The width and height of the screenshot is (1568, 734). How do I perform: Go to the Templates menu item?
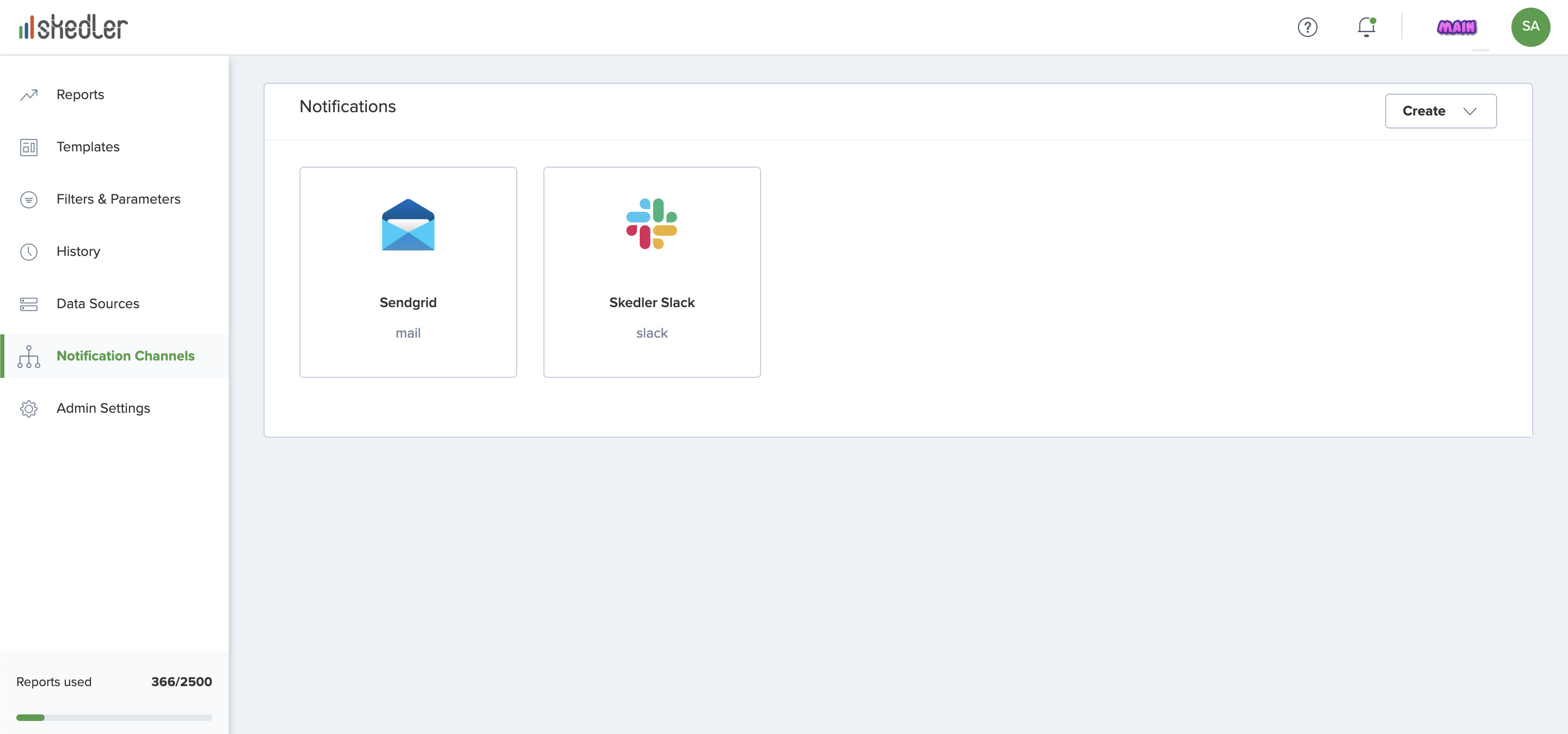88,147
